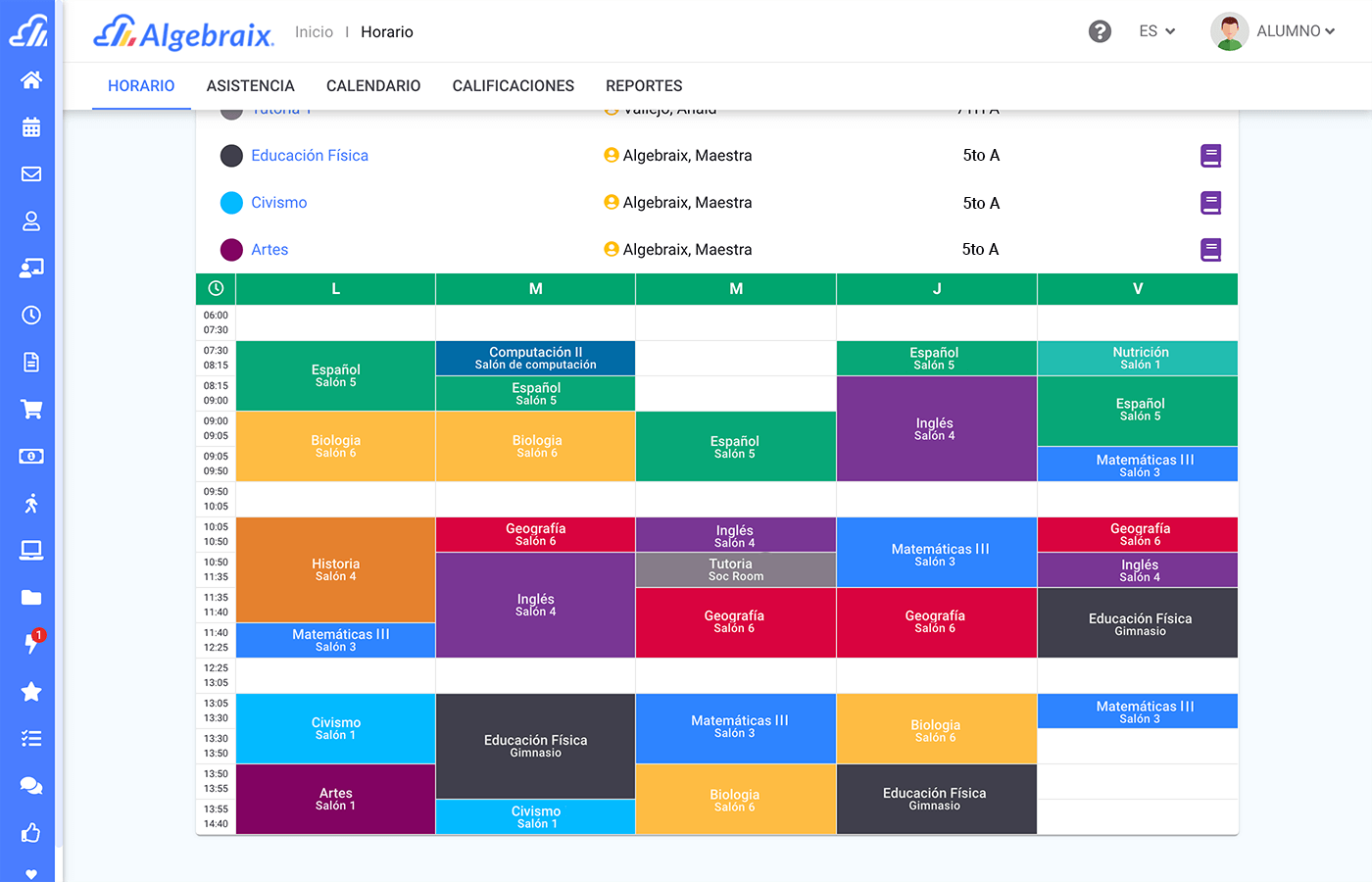Click the payments money icon in the sidebar
Screen dimensions: 1372x882
pyautogui.click(x=30, y=456)
